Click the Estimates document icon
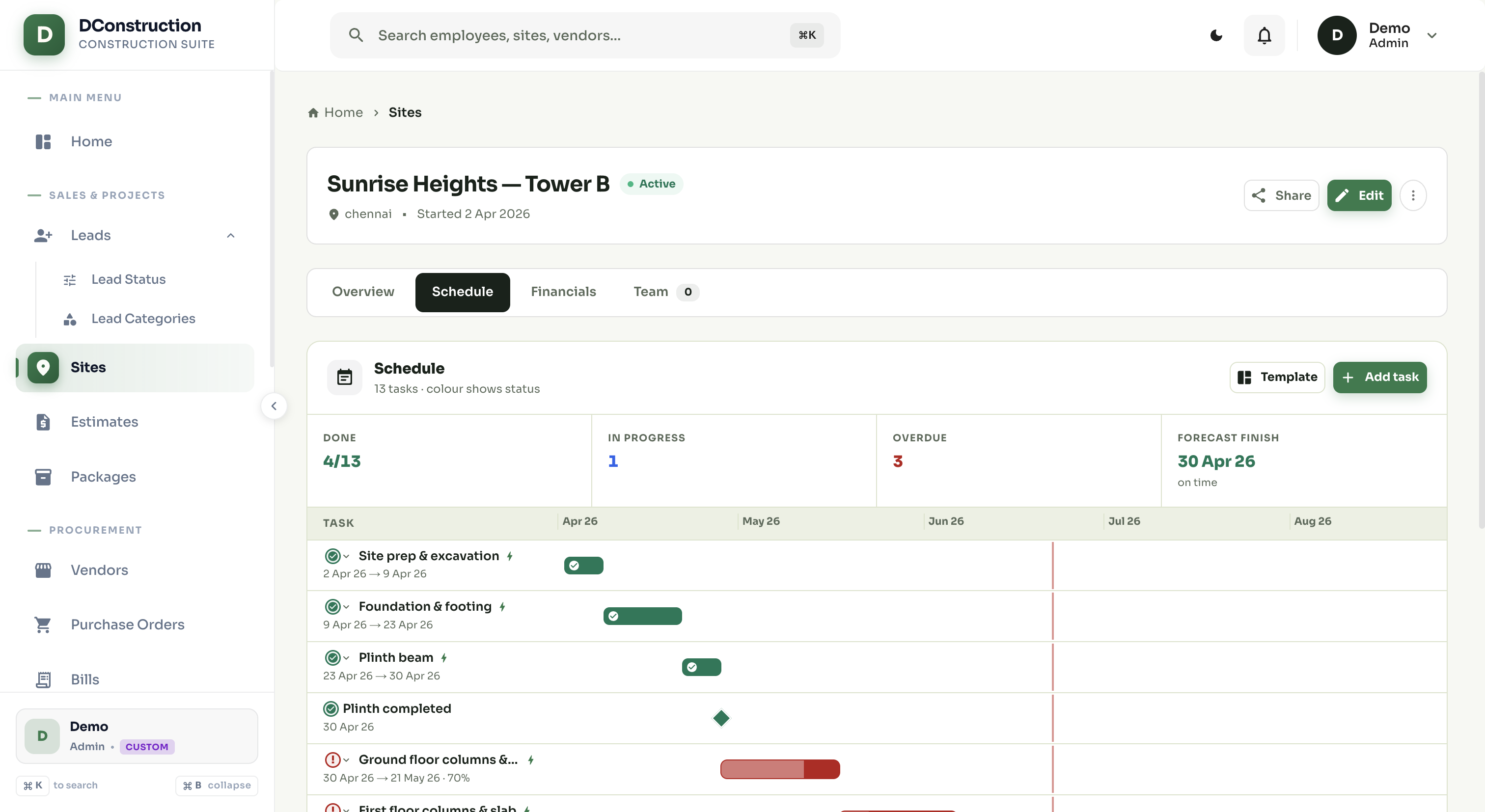This screenshot has width=1485, height=812. pyautogui.click(x=43, y=422)
